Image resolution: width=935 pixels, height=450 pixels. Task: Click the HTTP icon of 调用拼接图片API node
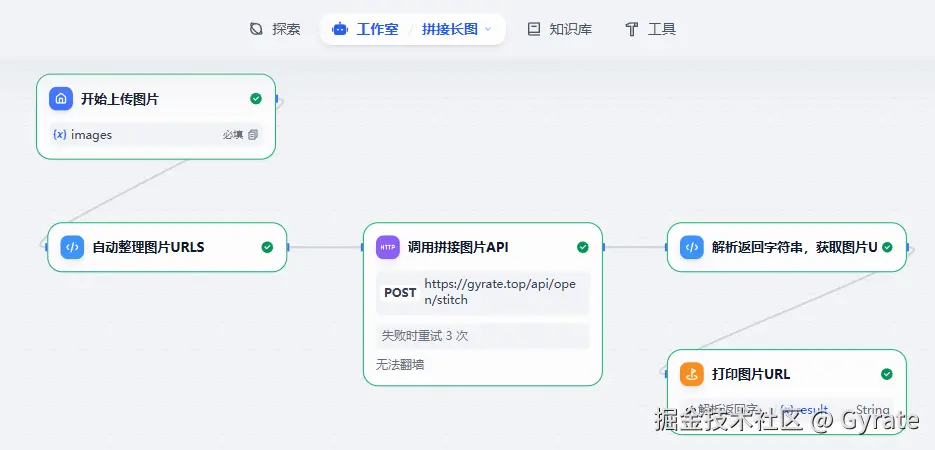388,247
